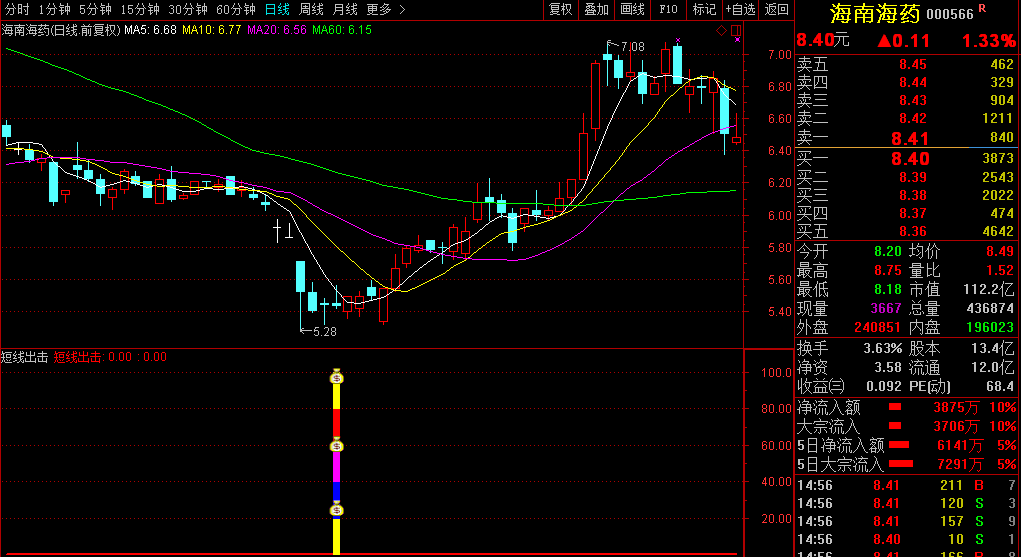1021x557 pixels.
Task: Click the magenta x marker above candle
Action: tap(678, 41)
